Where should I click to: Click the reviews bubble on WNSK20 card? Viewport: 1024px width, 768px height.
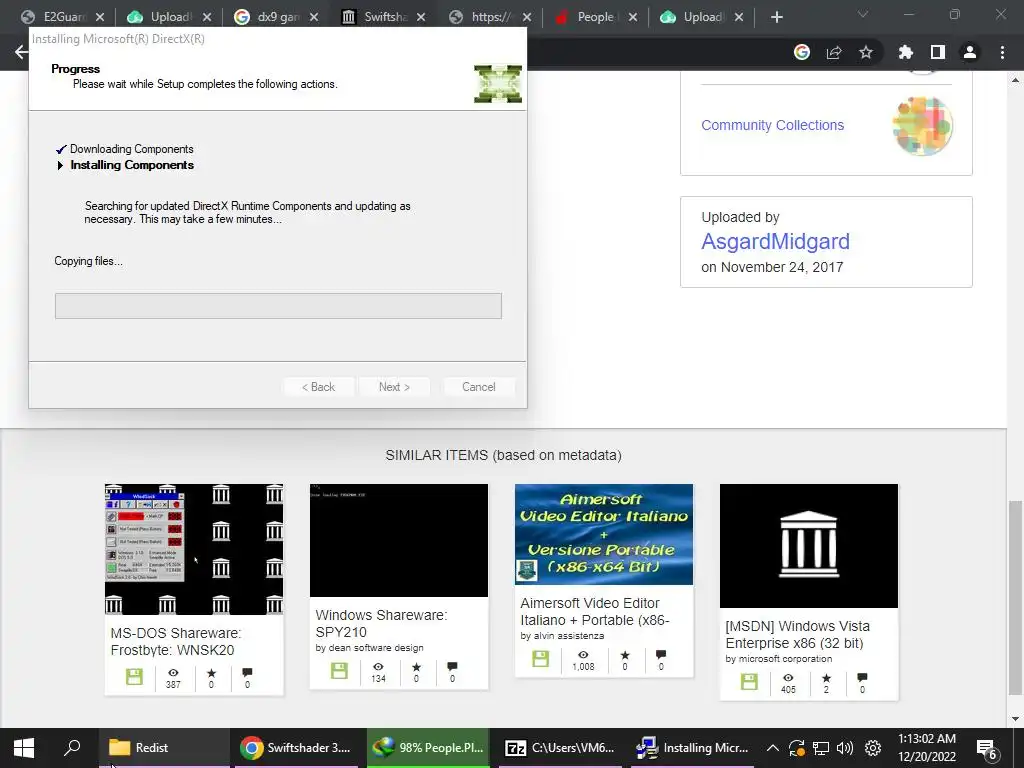click(247, 673)
